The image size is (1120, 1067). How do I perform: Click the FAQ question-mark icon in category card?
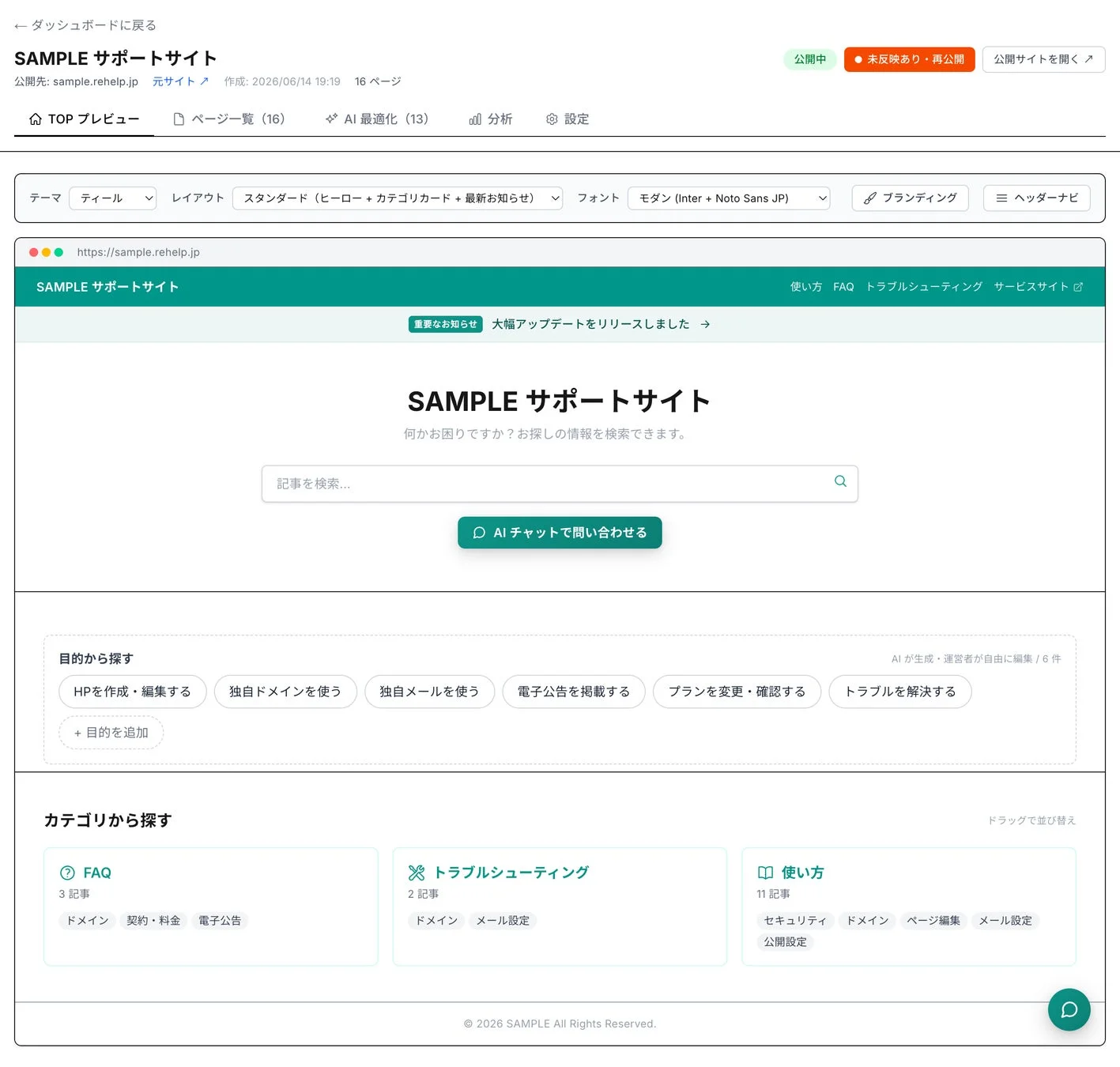tap(67, 873)
